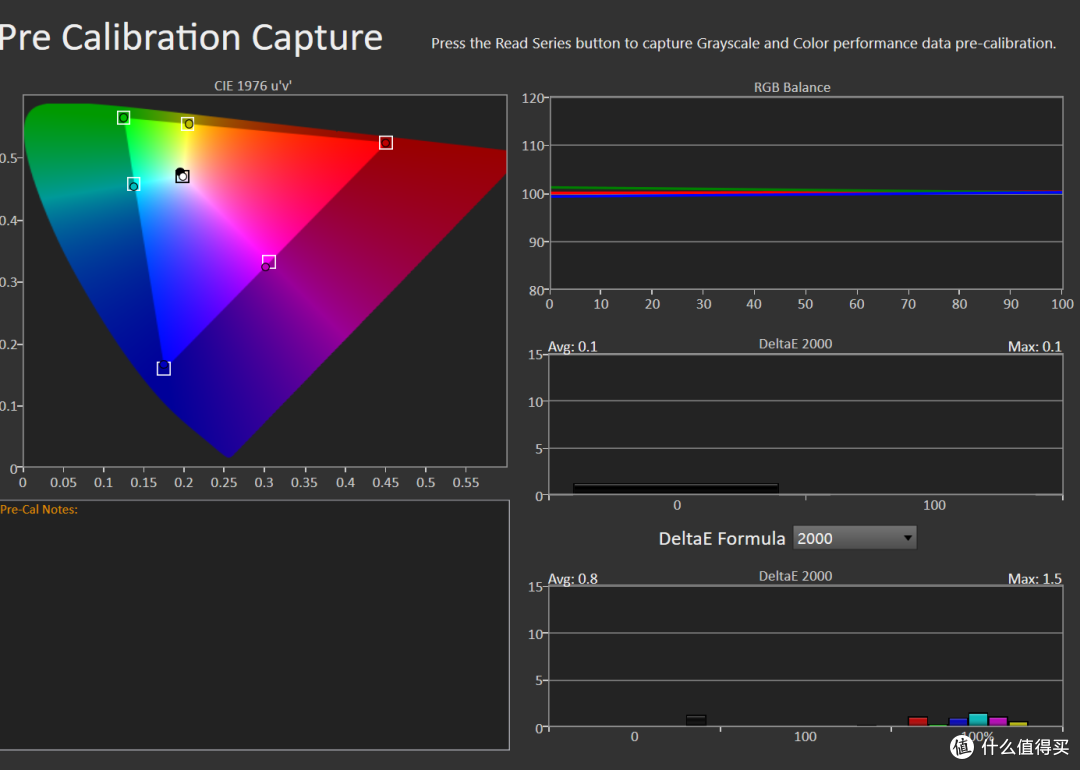The image size is (1080, 770).
Task: Click the 'Max: 0.1' grayscale DeltaE value
Action: point(1035,346)
